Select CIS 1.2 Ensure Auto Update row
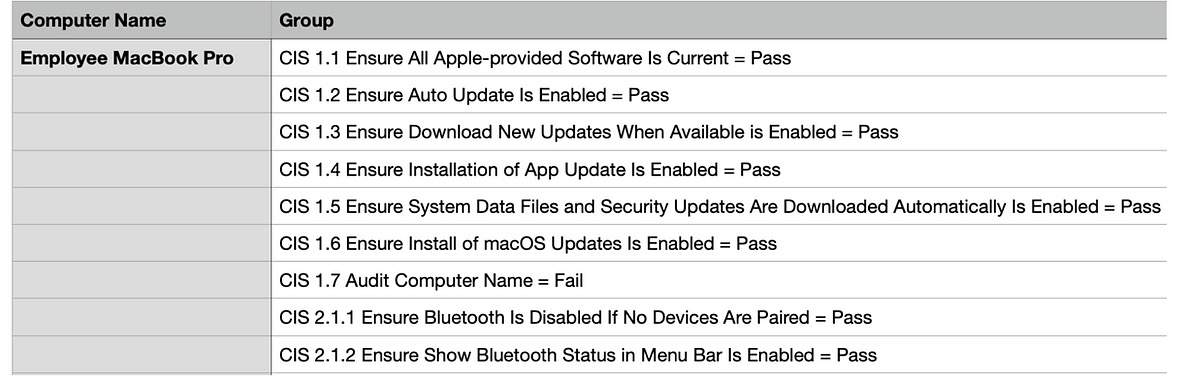This screenshot has height=378, width=1186. pyautogui.click(x=719, y=94)
